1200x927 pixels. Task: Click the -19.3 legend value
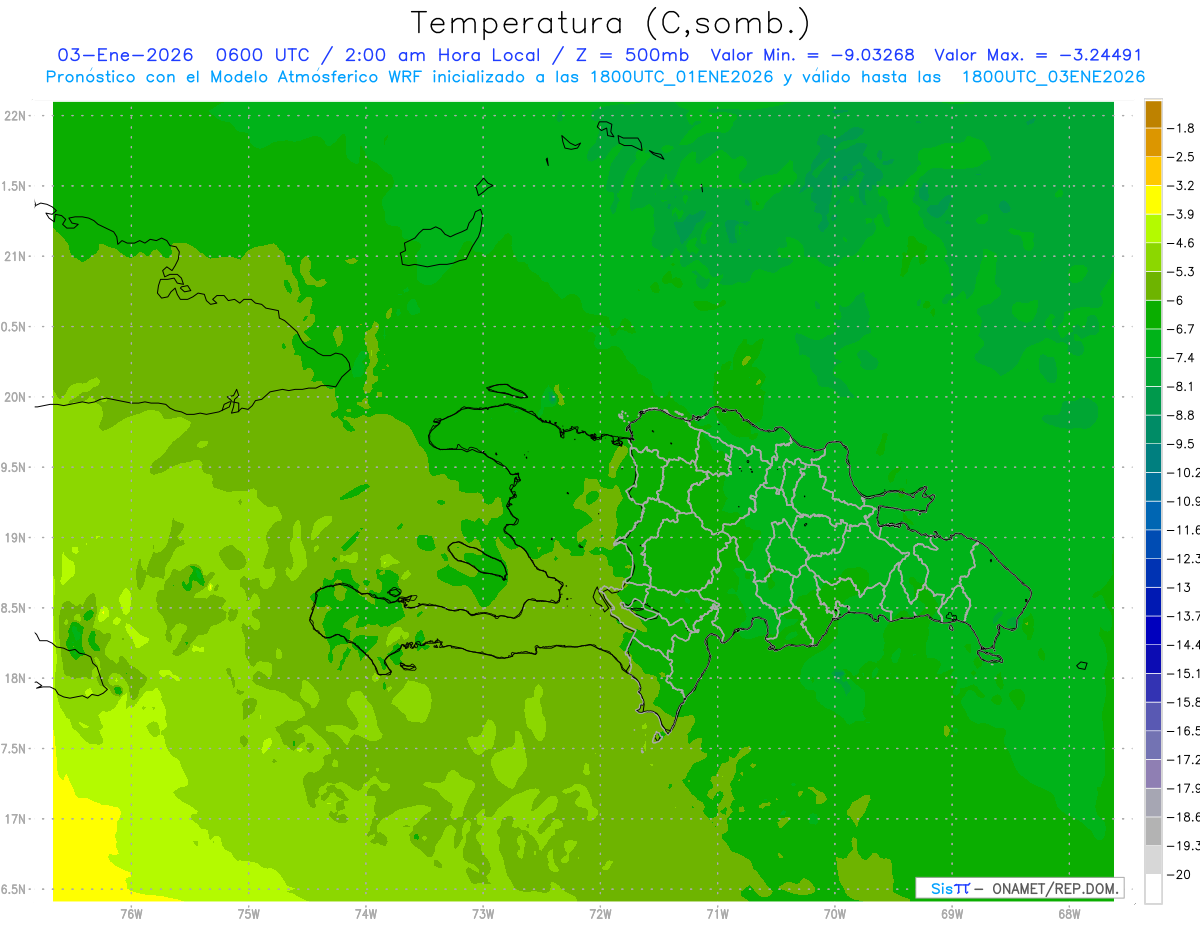pos(1183,846)
